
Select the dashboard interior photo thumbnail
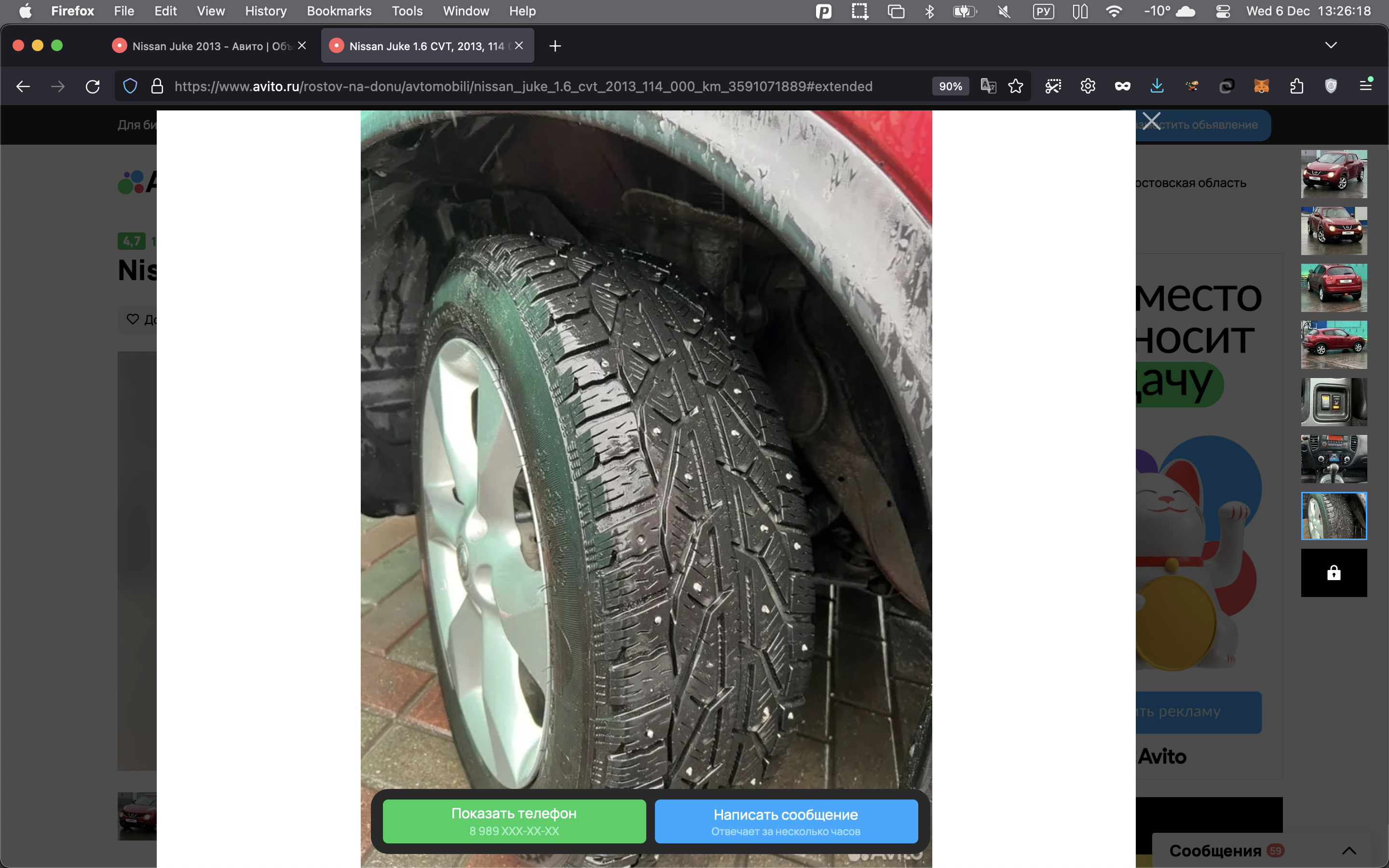(1334, 459)
